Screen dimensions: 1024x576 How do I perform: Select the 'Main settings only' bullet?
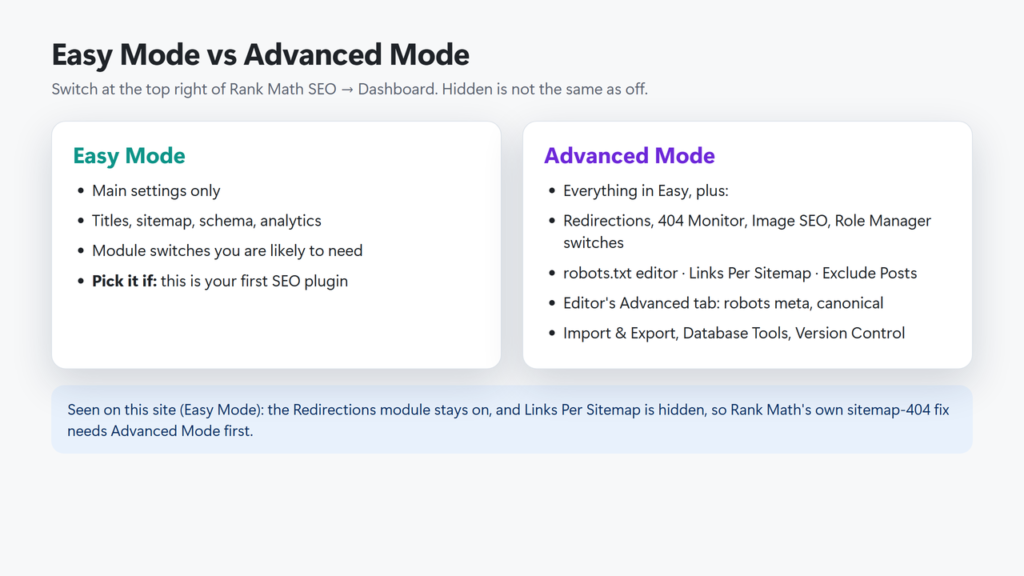(x=156, y=191)
